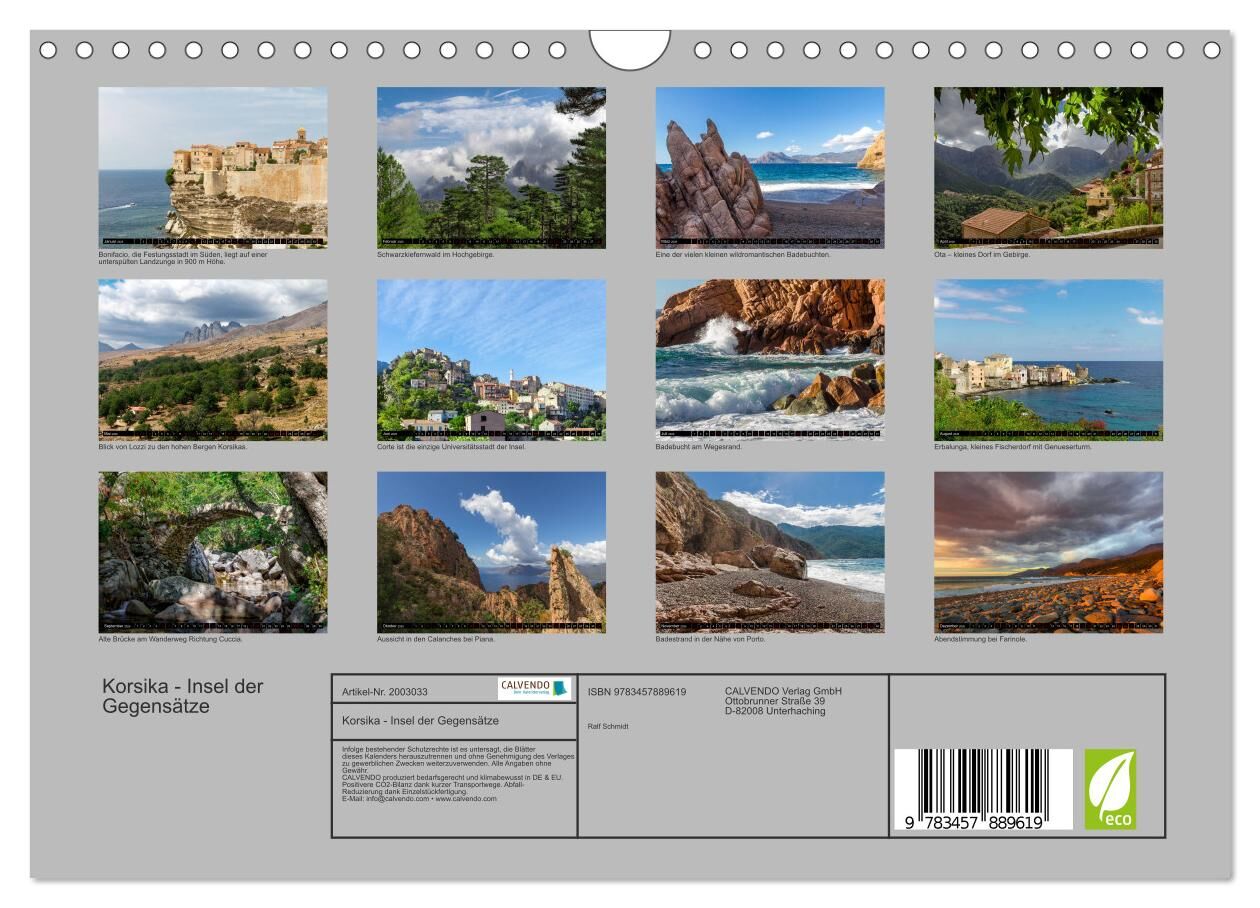Viewport: 1260px width, 908px height.
Task: Open the Blick von Lozzi photo
Action: [x=212, y=359]
